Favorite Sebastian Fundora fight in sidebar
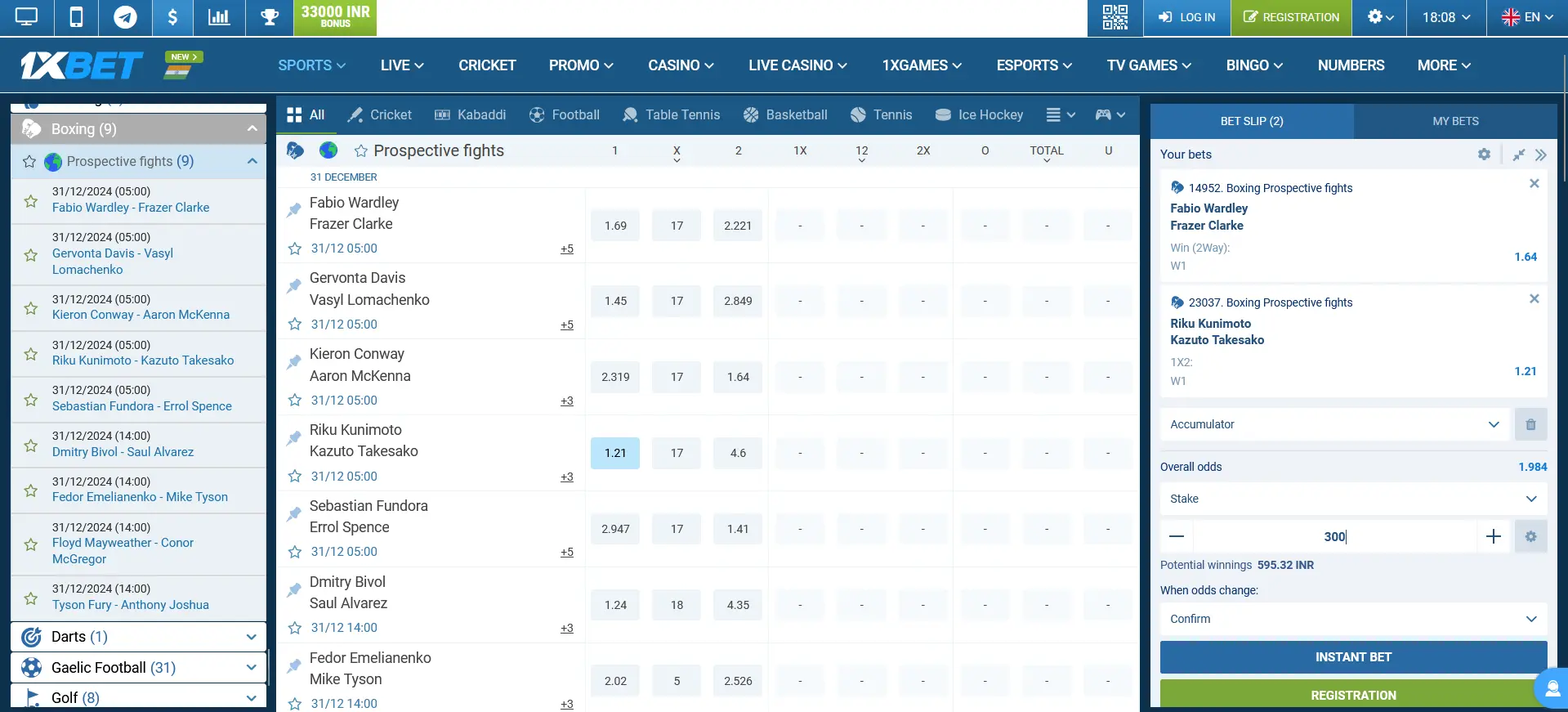Viewport: 1568px width, 712px height. 31,399
